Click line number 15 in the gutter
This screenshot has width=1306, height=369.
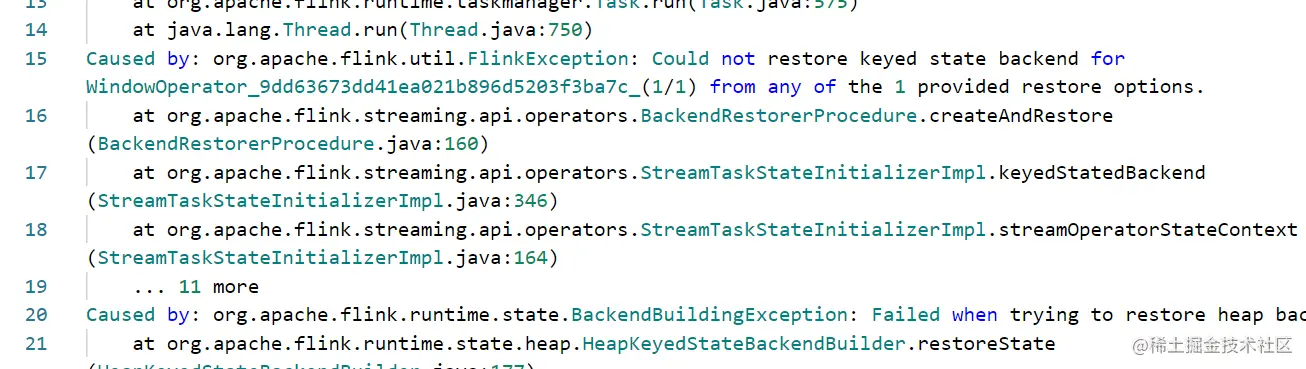pos(36,59)
